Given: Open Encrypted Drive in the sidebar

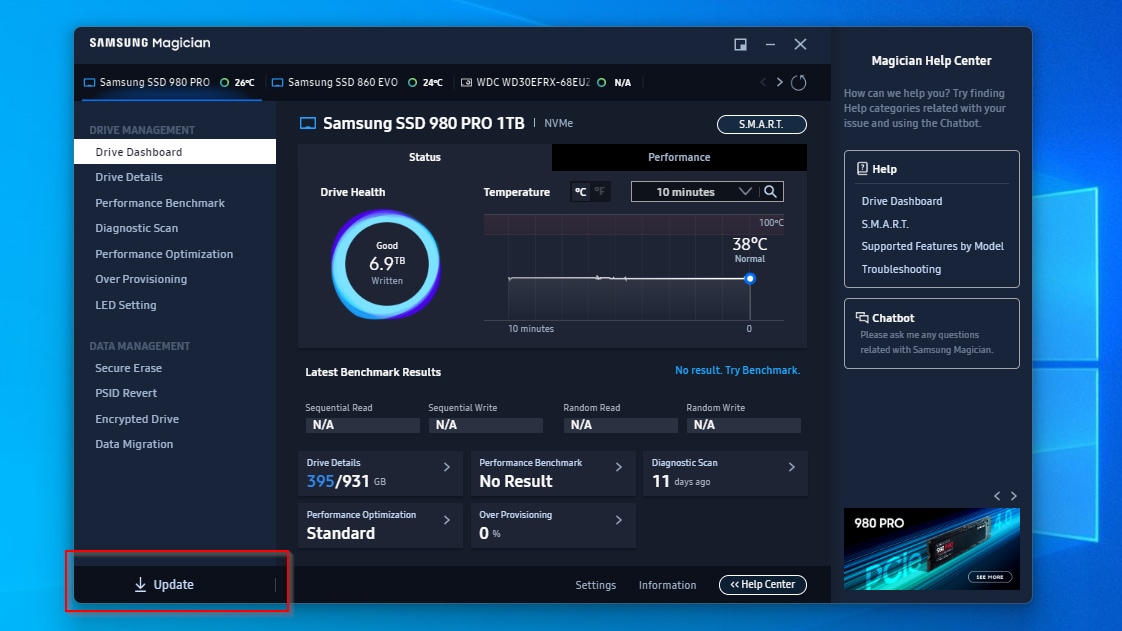Looking at the screenshot, I should point(137,419).
